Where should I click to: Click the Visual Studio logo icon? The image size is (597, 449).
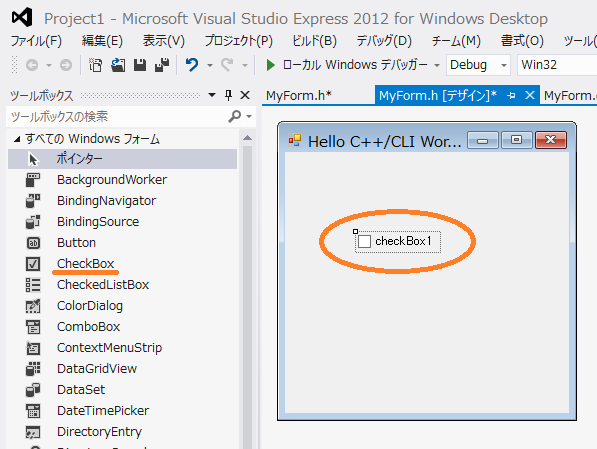tap(22, 18)
